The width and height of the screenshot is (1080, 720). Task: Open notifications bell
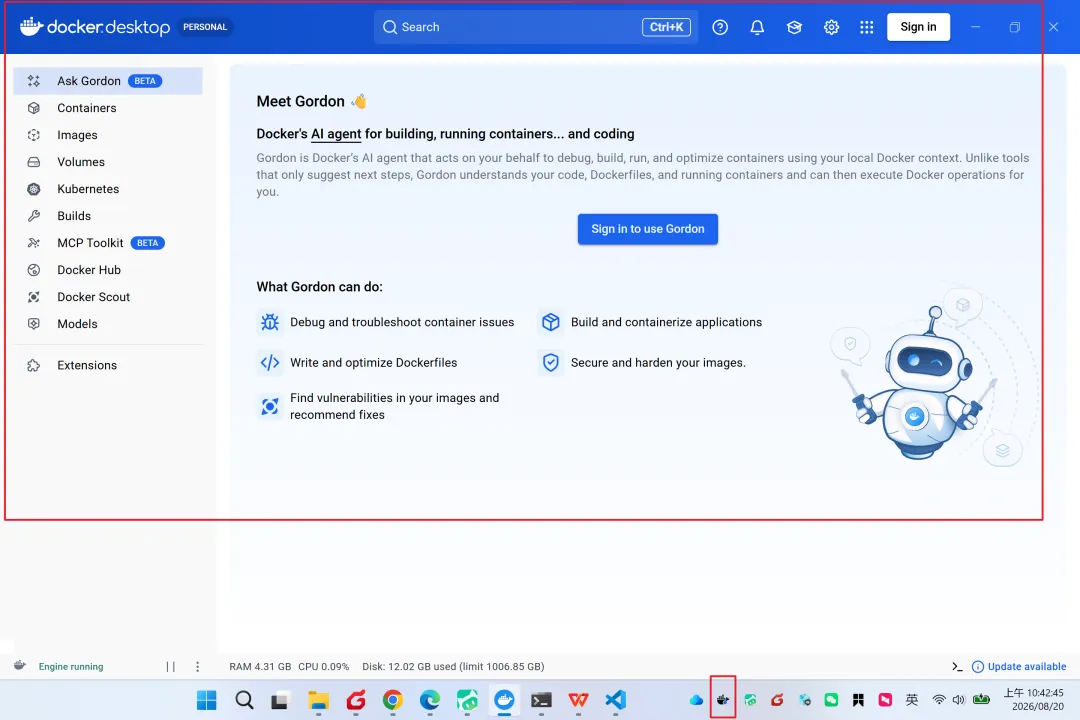click(x=757, y=27)
